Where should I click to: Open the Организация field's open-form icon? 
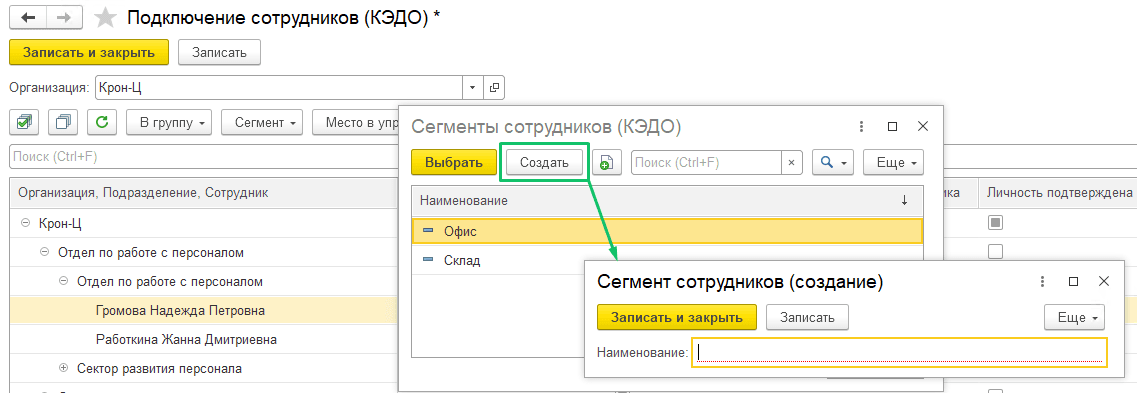tap(494, 88)
